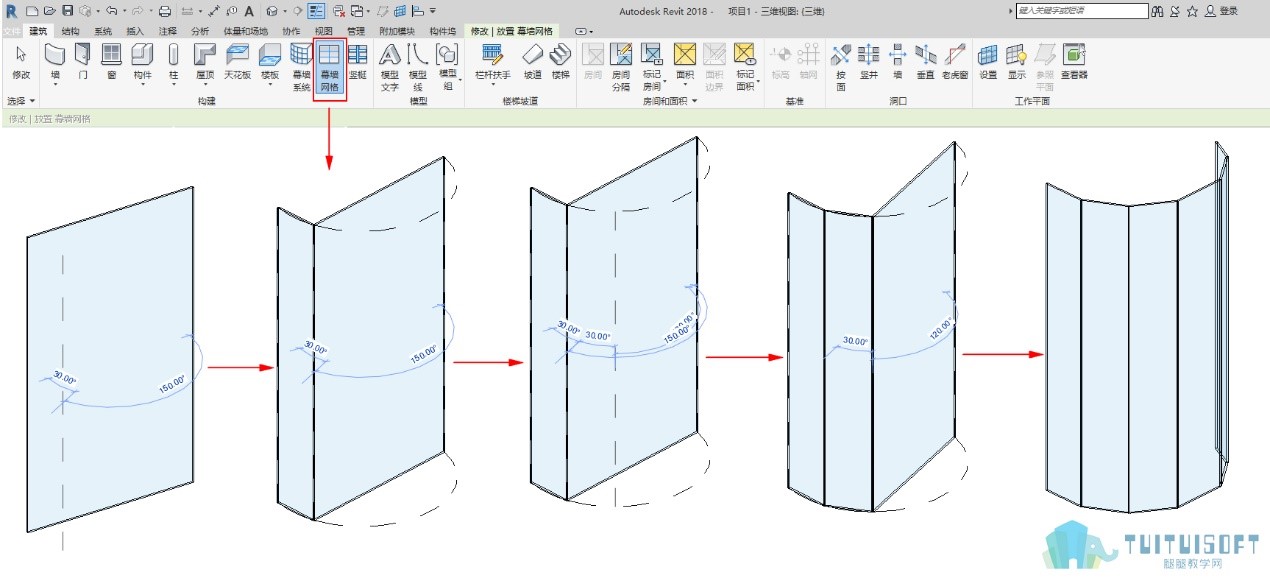Click the 老虎窗 dormer opening tool
This screenshot has height=578, width=1270.
[x=955, y=63]
